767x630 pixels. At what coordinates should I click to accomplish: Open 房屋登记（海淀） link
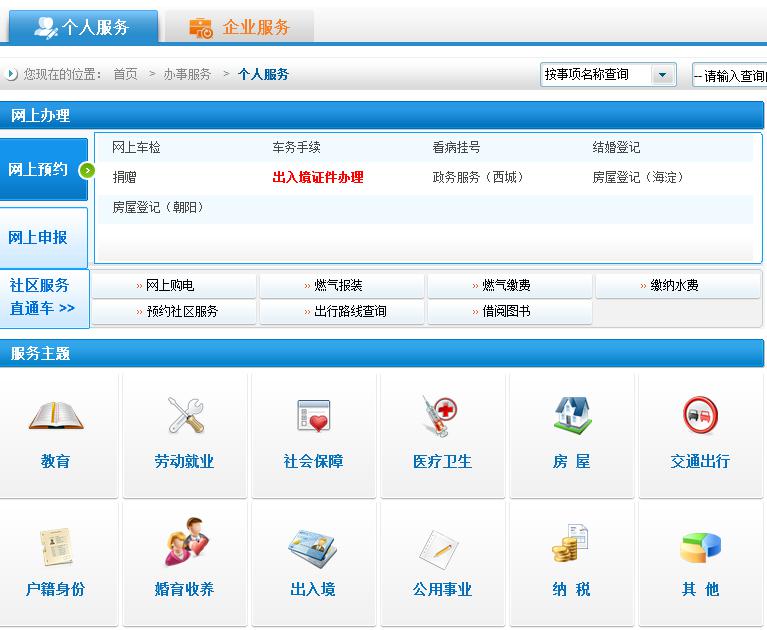pos(640,177)
